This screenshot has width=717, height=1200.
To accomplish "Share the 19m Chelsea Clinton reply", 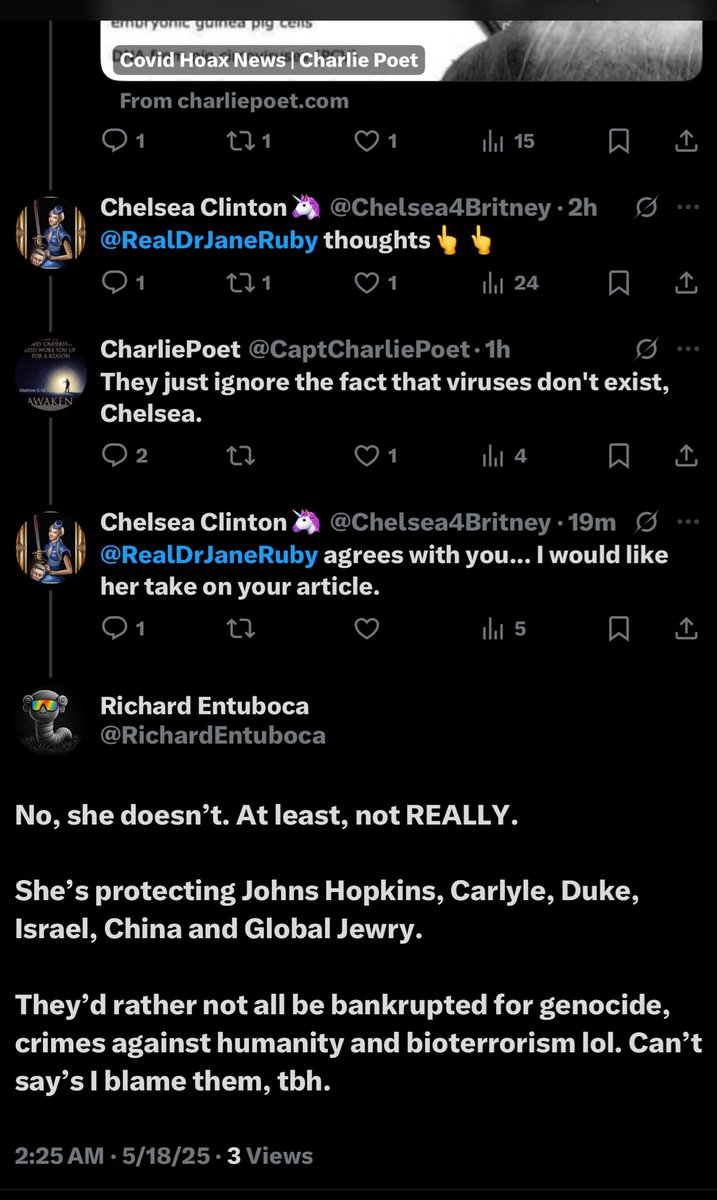I will click(686, 628).
